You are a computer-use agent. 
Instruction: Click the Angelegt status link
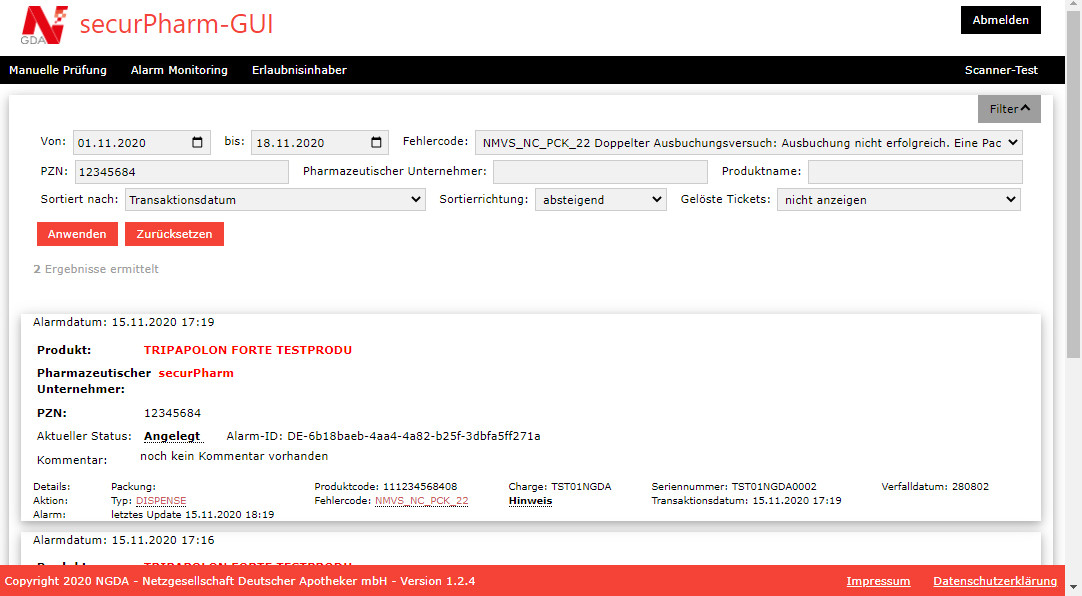coord(172,436)
